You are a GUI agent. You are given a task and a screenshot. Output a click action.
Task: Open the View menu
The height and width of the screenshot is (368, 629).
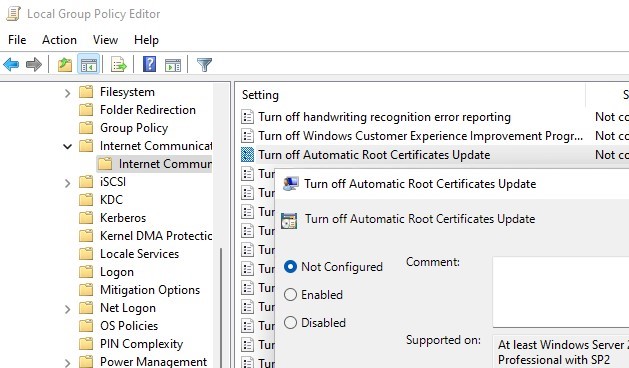[106, 40]
